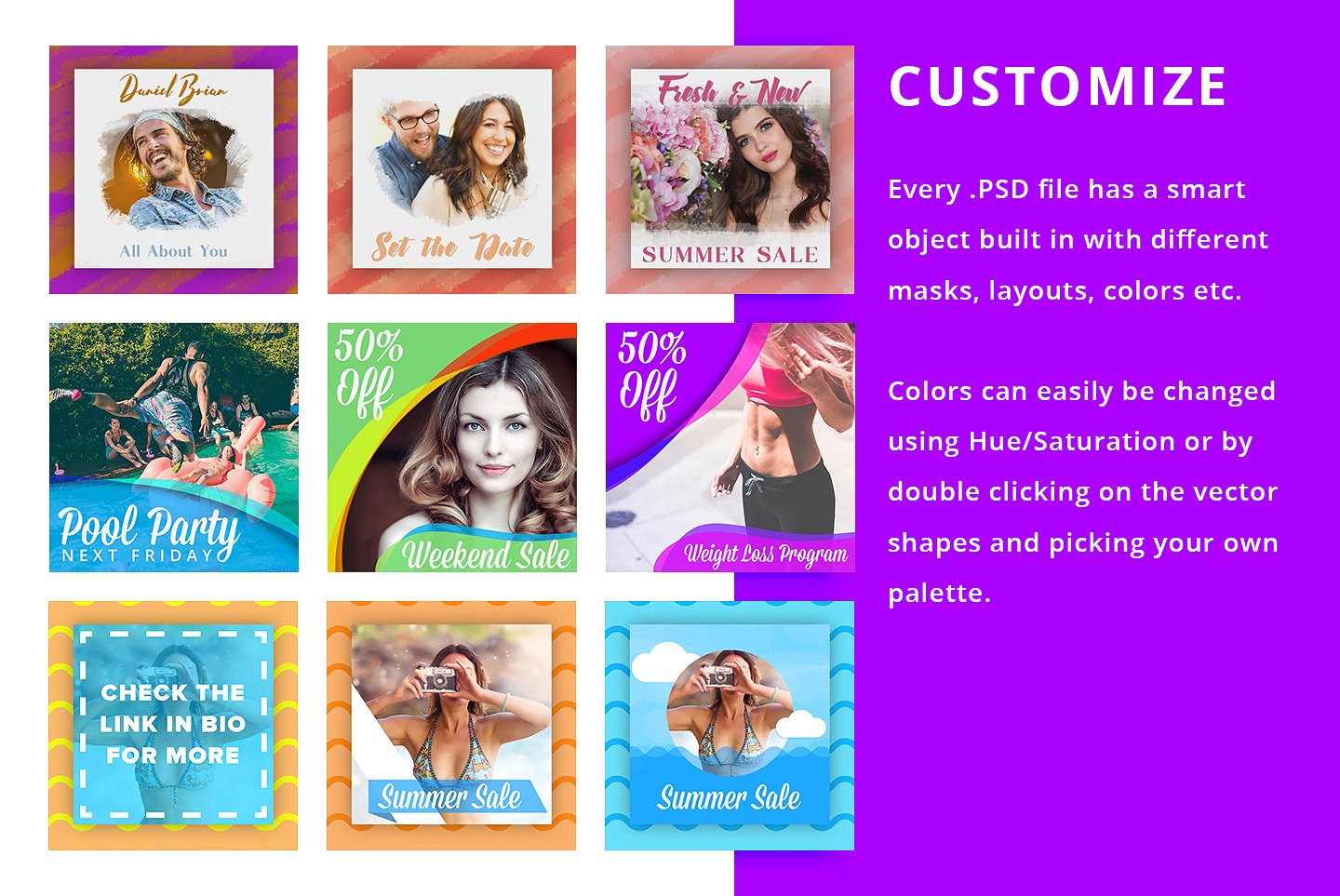
Task: Select the 'Set the Date' couple template
Action: click(451, 169)
